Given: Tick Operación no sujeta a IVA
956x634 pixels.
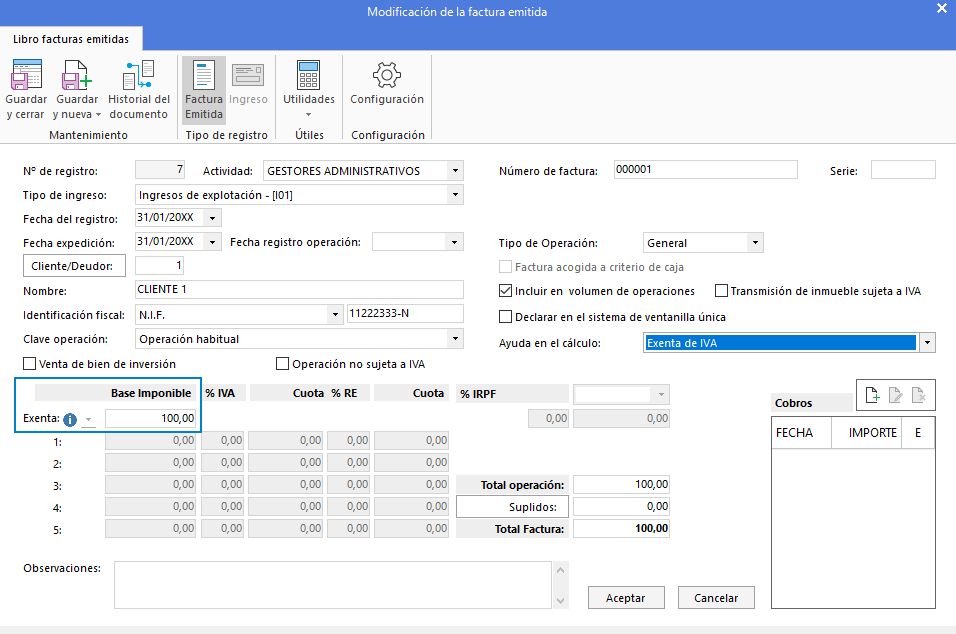Looking at the screenshot, I should click(283, 364).
